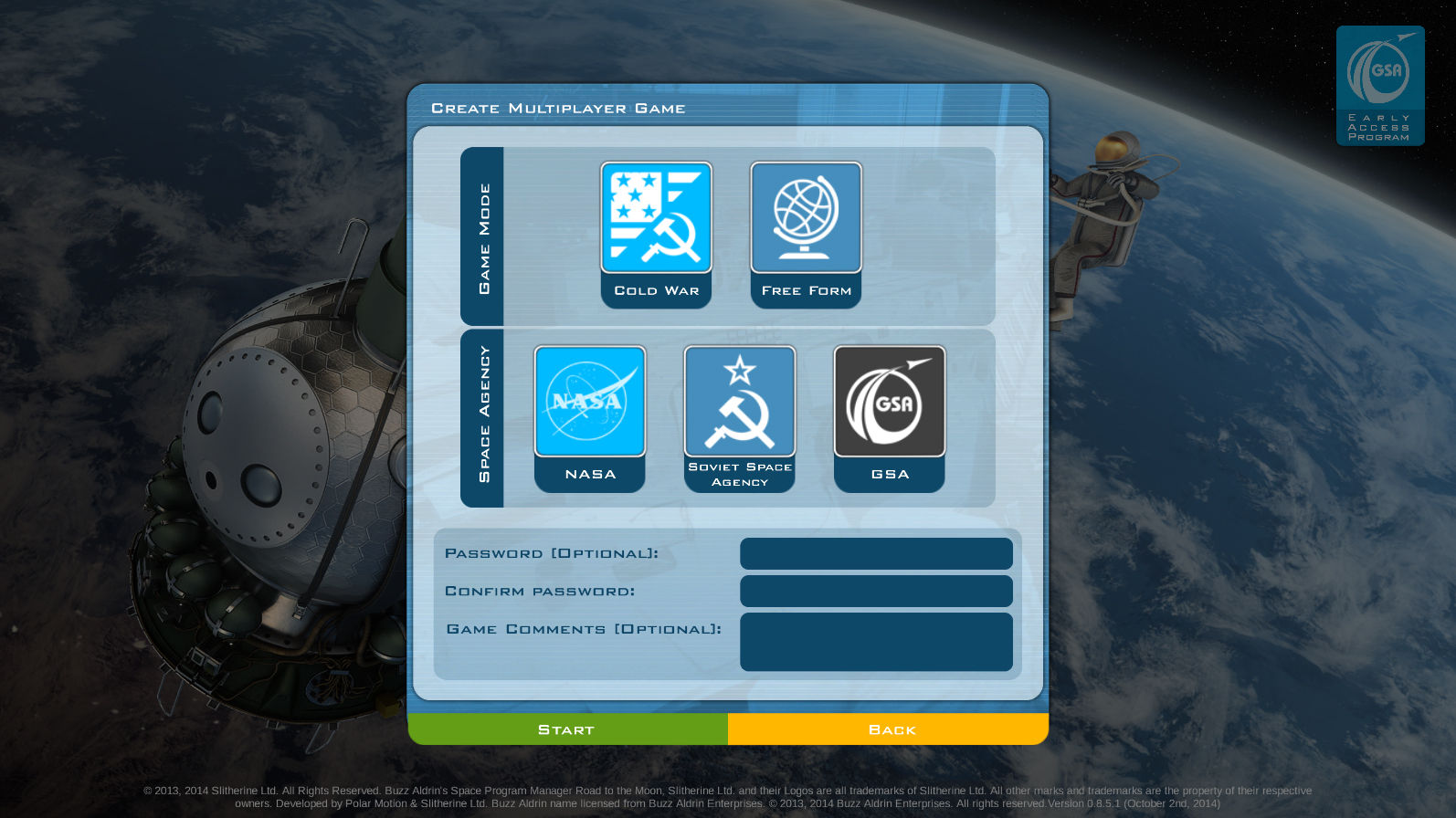Click the NASA label under logo

tap(590, 475)
